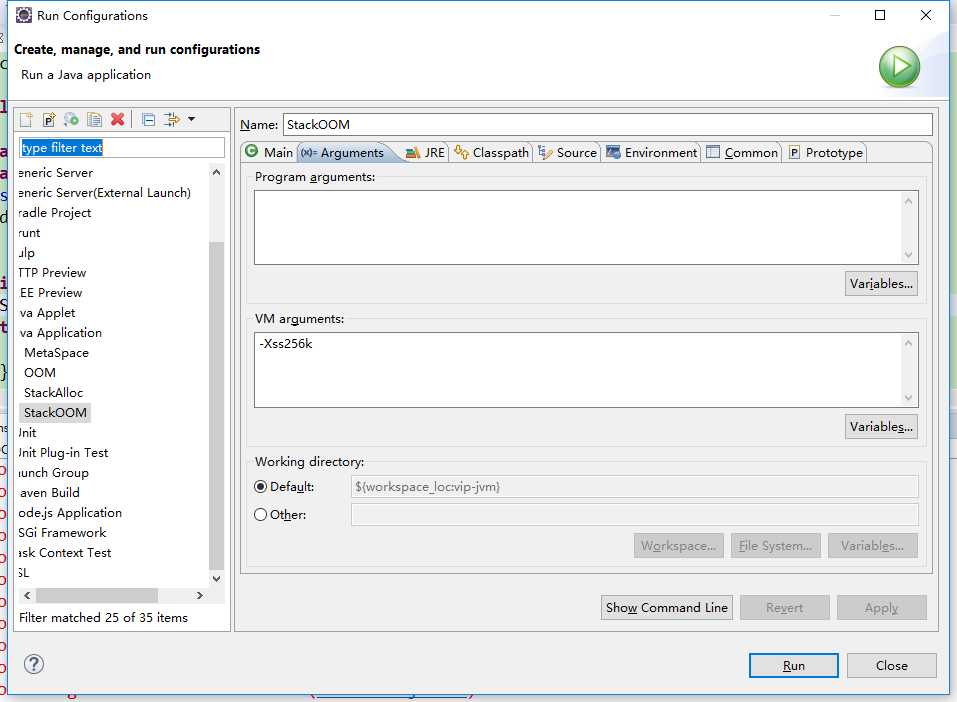Image resolution: width=957 pixels, height=702 pixels.
Task: Open the Environment tab
Action: [652, 153]
